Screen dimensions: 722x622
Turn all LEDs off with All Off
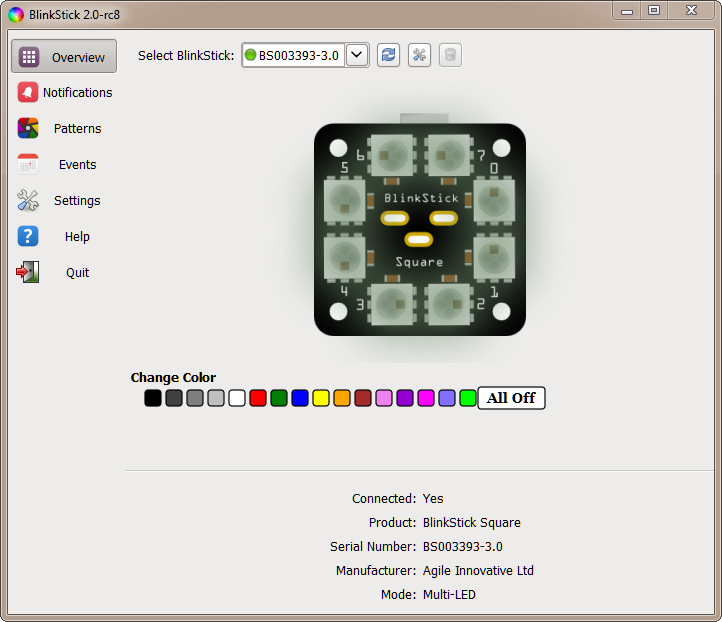(x=512, y=398)
